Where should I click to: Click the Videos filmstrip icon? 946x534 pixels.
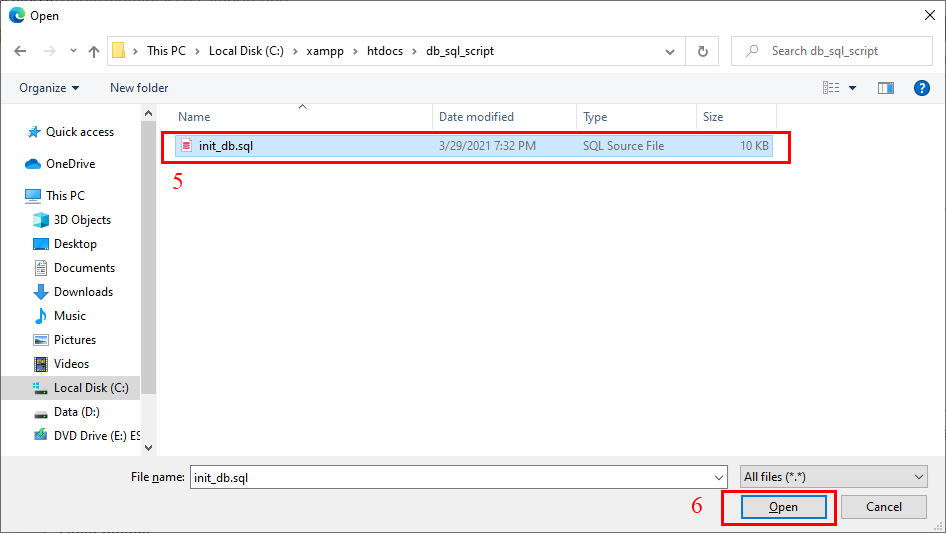[41, 364]
